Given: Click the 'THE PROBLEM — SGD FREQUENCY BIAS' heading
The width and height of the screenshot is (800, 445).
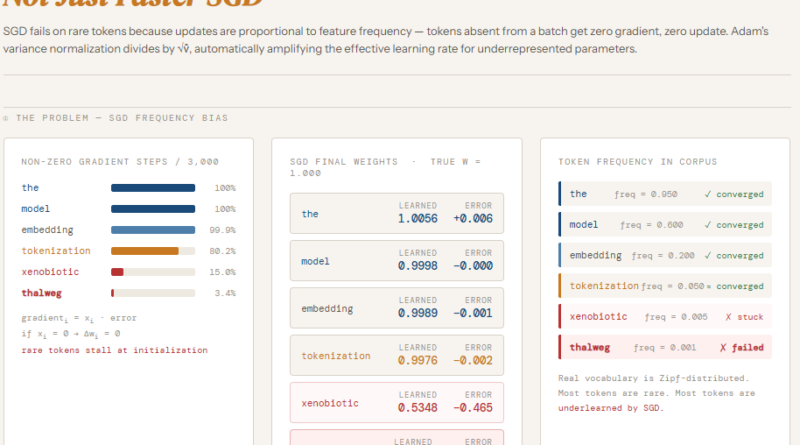Looking at the screenshot, I should point(122,118).
